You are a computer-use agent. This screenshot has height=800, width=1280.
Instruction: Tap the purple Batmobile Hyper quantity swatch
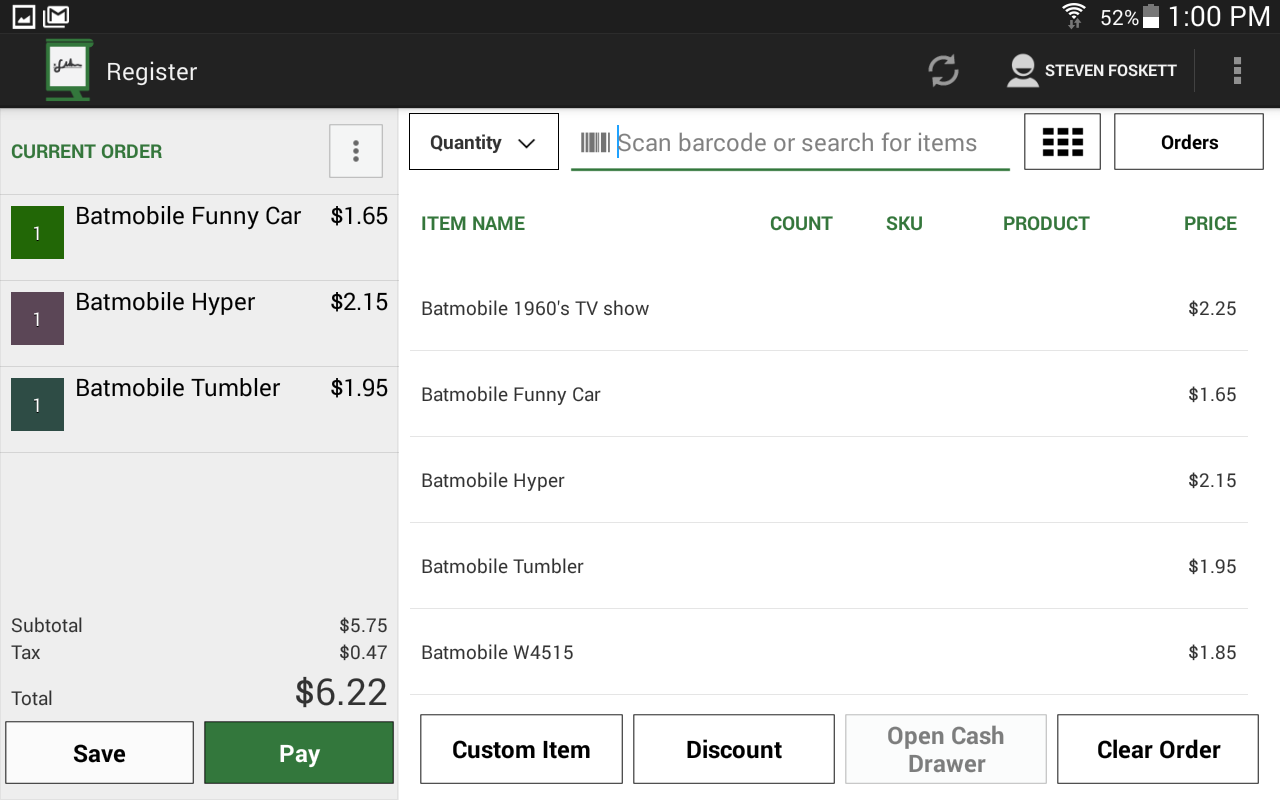pyautogui.click(x=37, y=319)
